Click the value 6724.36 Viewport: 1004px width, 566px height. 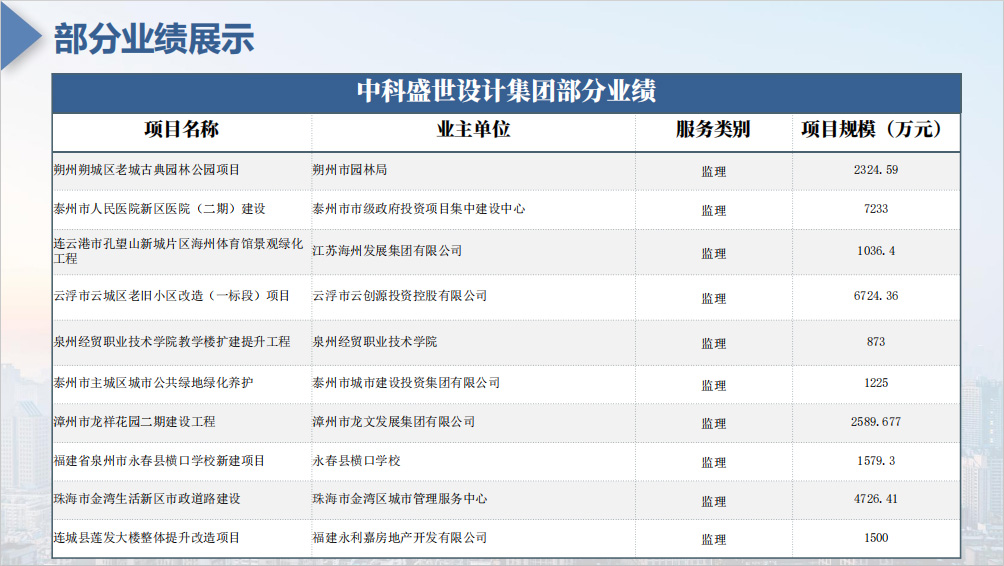point(875,296)
